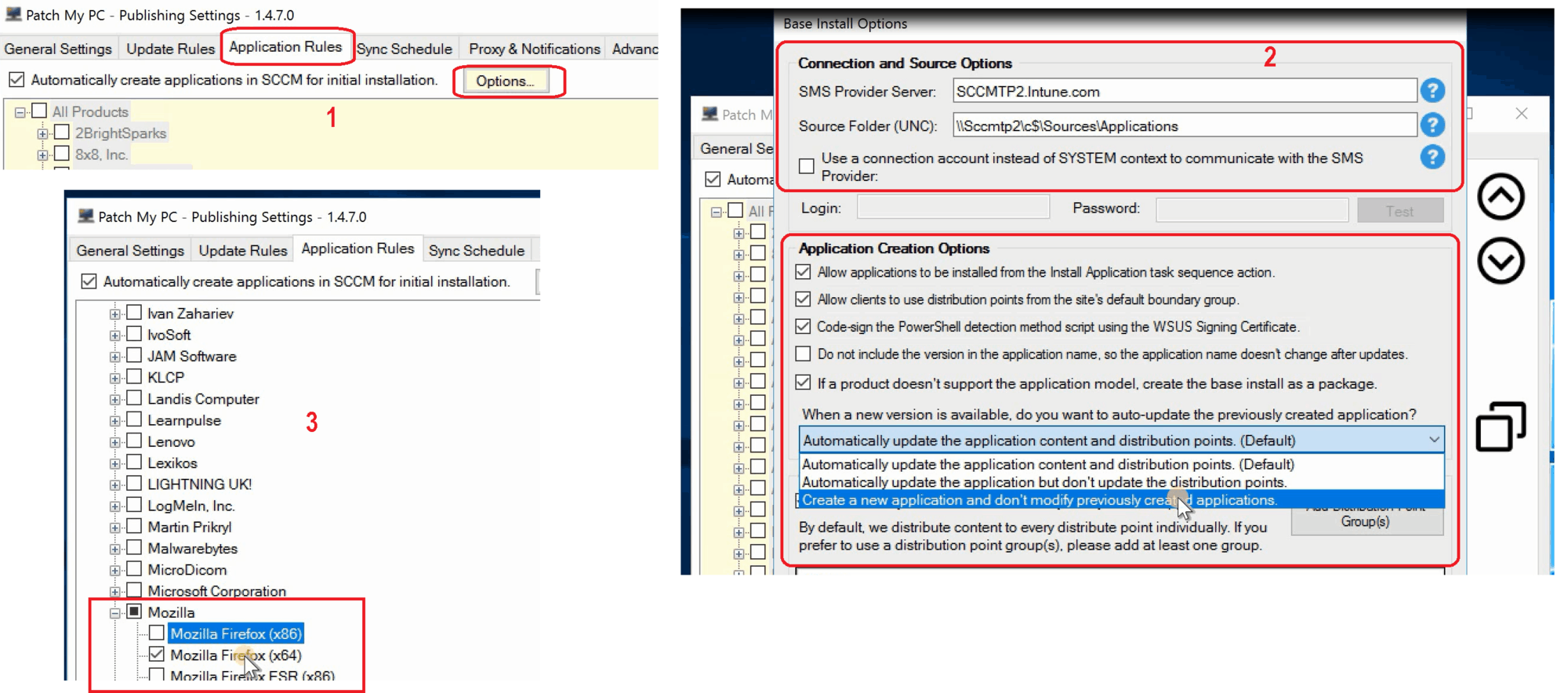This screenshot has width=1568, height=693.
Task: Click the overlapping squares copy icon
Action: pos(1501,426)
